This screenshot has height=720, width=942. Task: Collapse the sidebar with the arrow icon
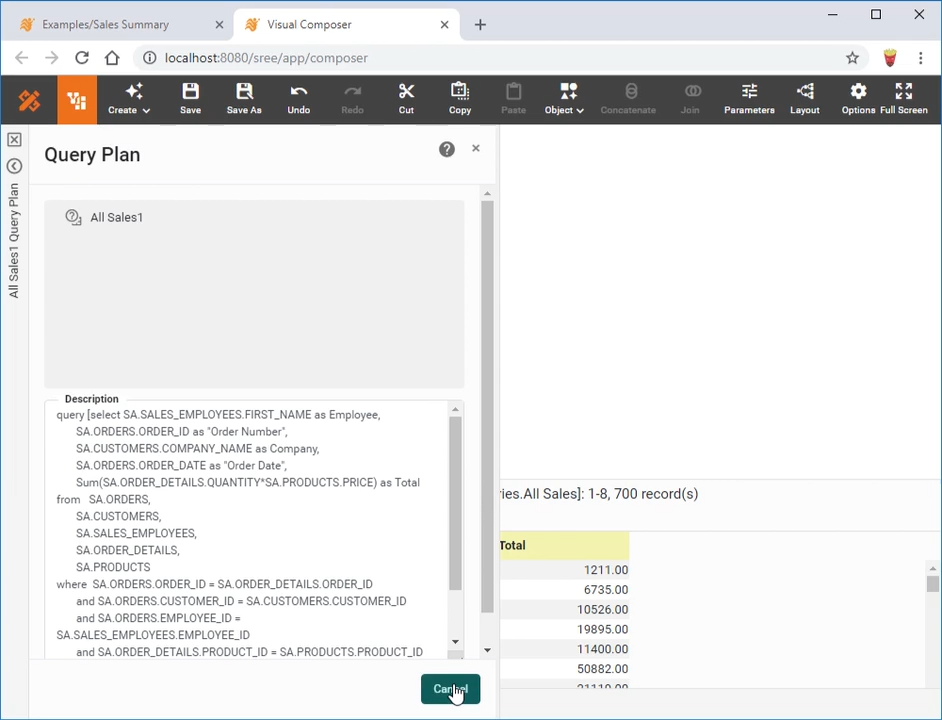(x=14, y=166)
